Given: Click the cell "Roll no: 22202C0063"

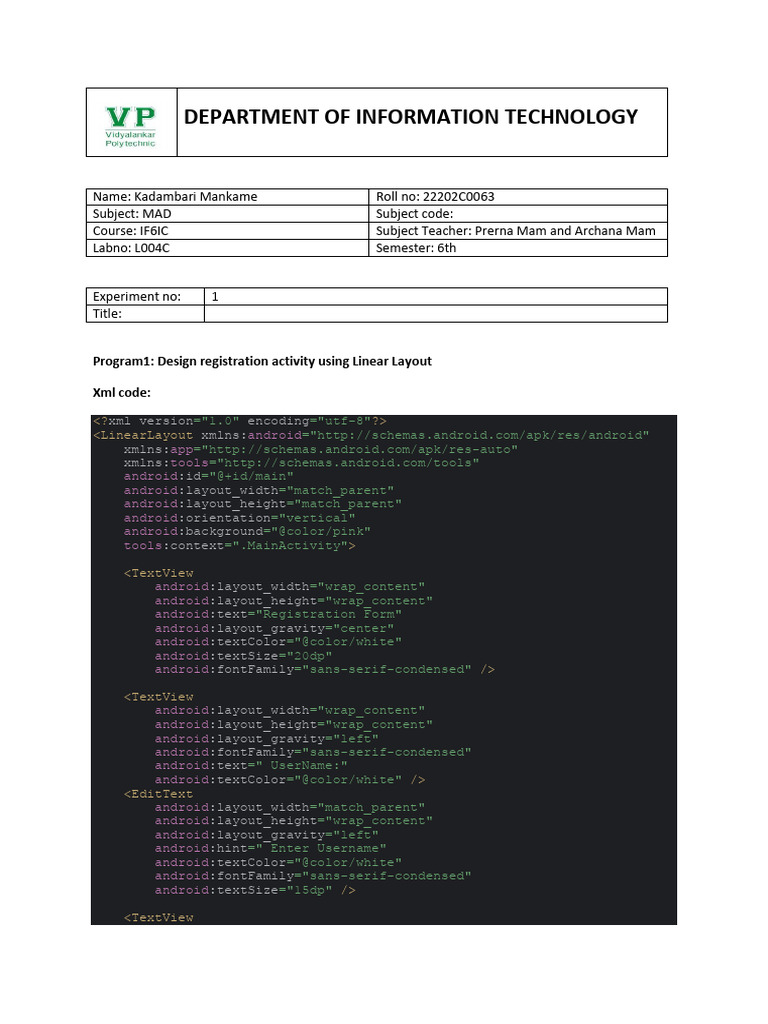Looking at the screenshot, I should [x=518, y=197].
